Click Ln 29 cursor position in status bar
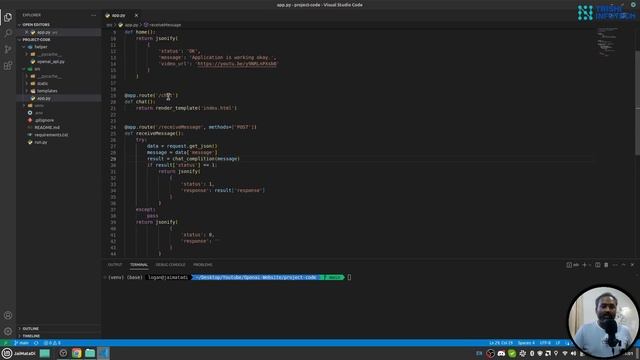This screenshot has width=640, height=360. click(501, 343)
